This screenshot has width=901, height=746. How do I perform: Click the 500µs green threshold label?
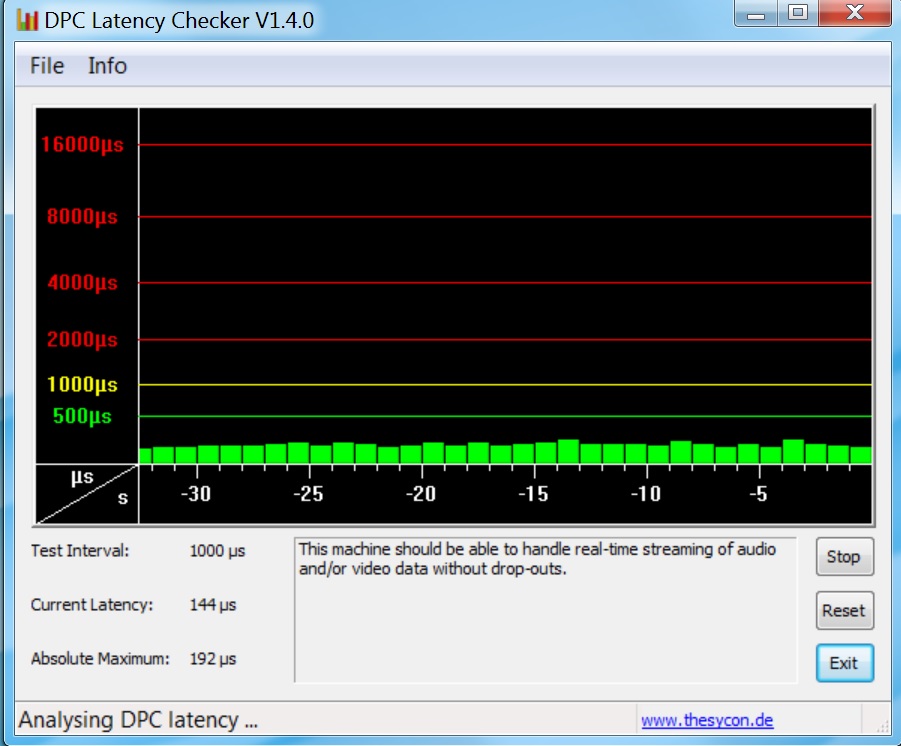(82, 416)
